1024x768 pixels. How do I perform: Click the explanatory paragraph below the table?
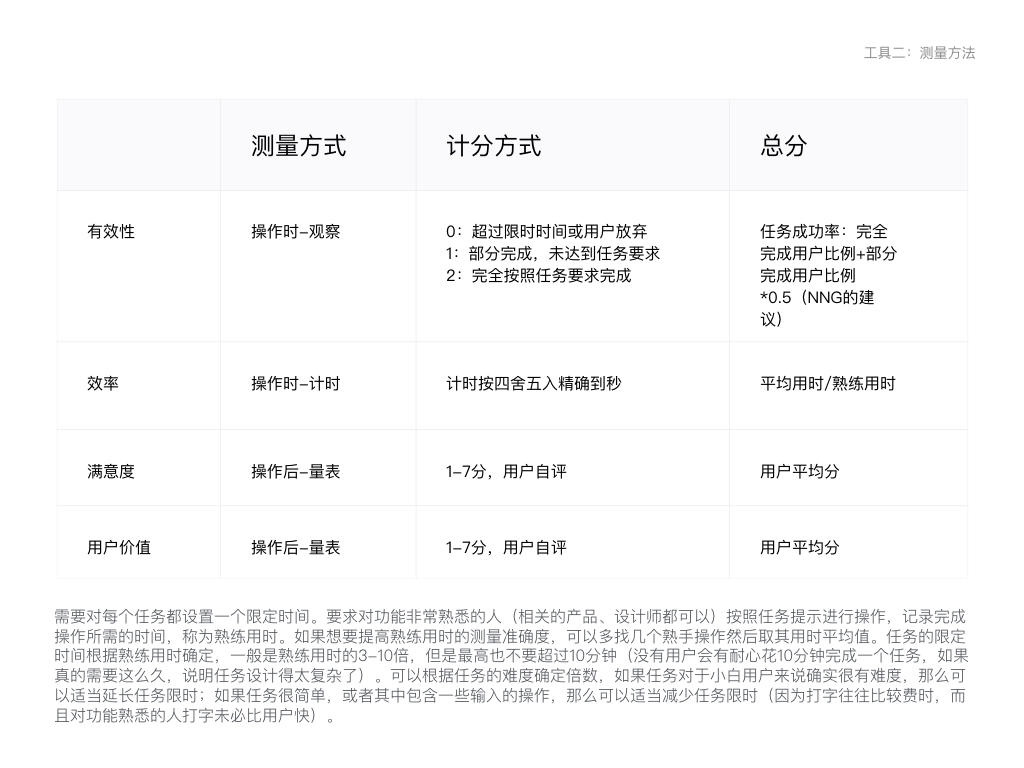[x=511, y=666]
